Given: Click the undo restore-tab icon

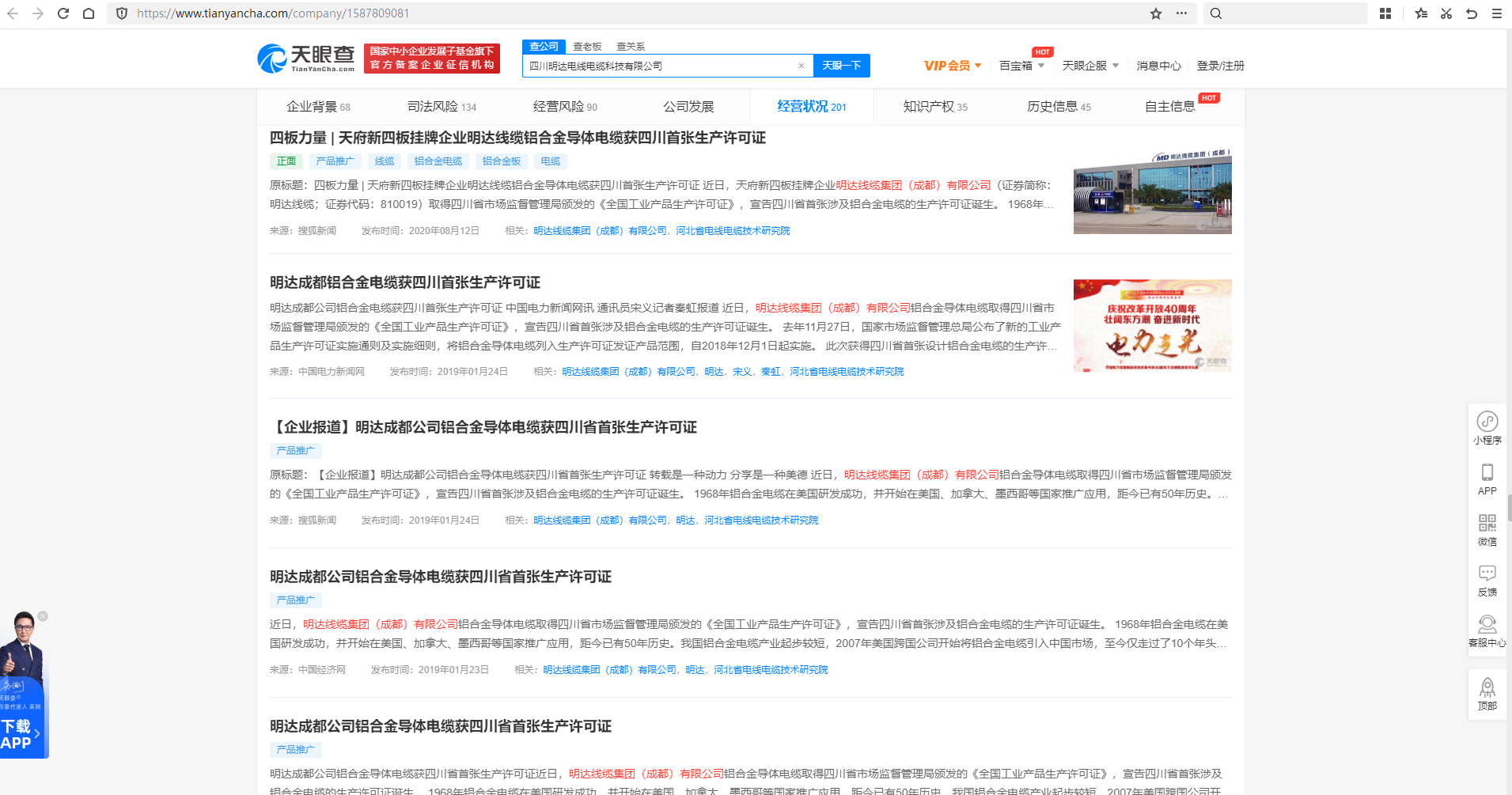Looking at the screenshot, I should click(1472, 13).
